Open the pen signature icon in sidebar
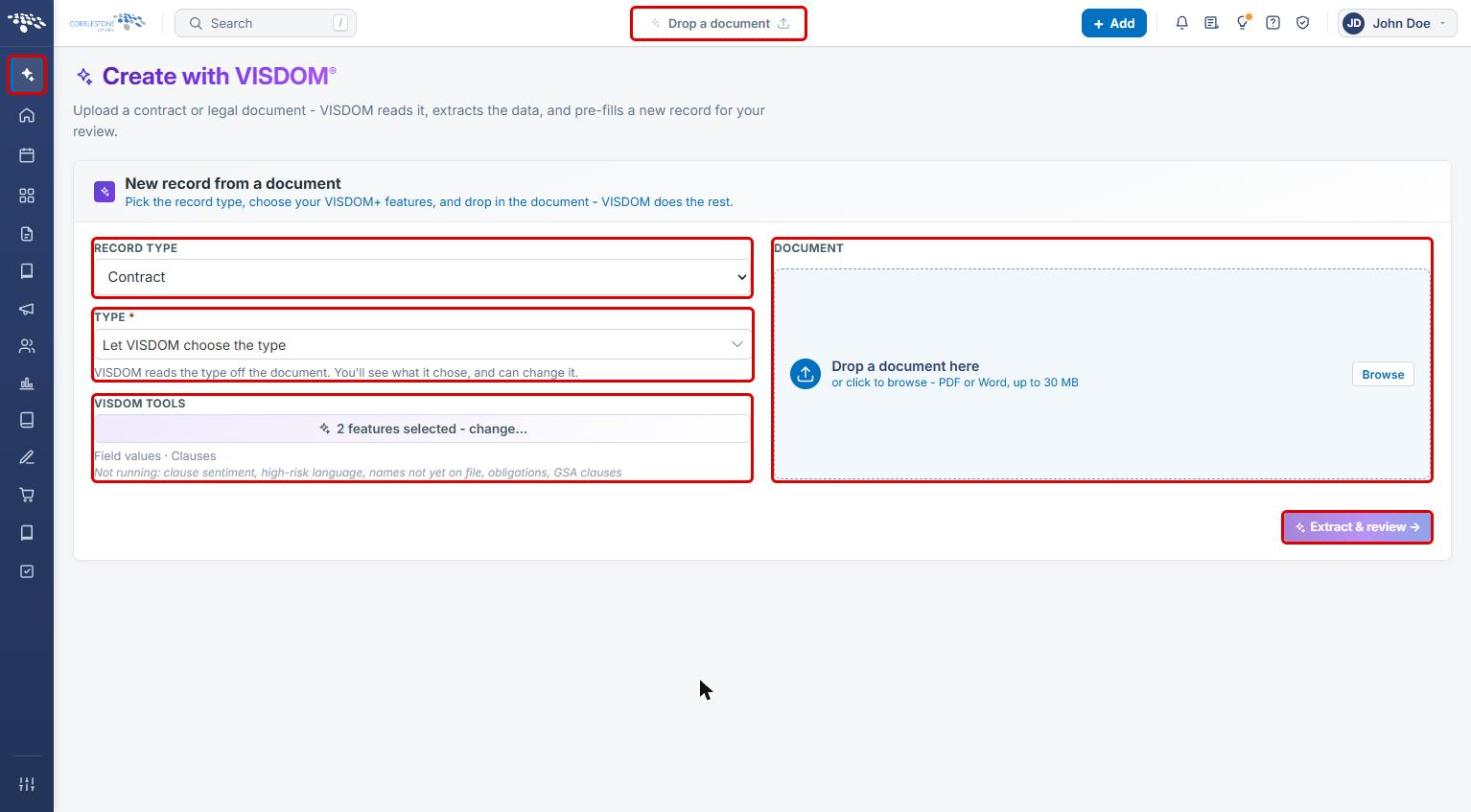Screen dimensions: 1471x812 (27, 457)
